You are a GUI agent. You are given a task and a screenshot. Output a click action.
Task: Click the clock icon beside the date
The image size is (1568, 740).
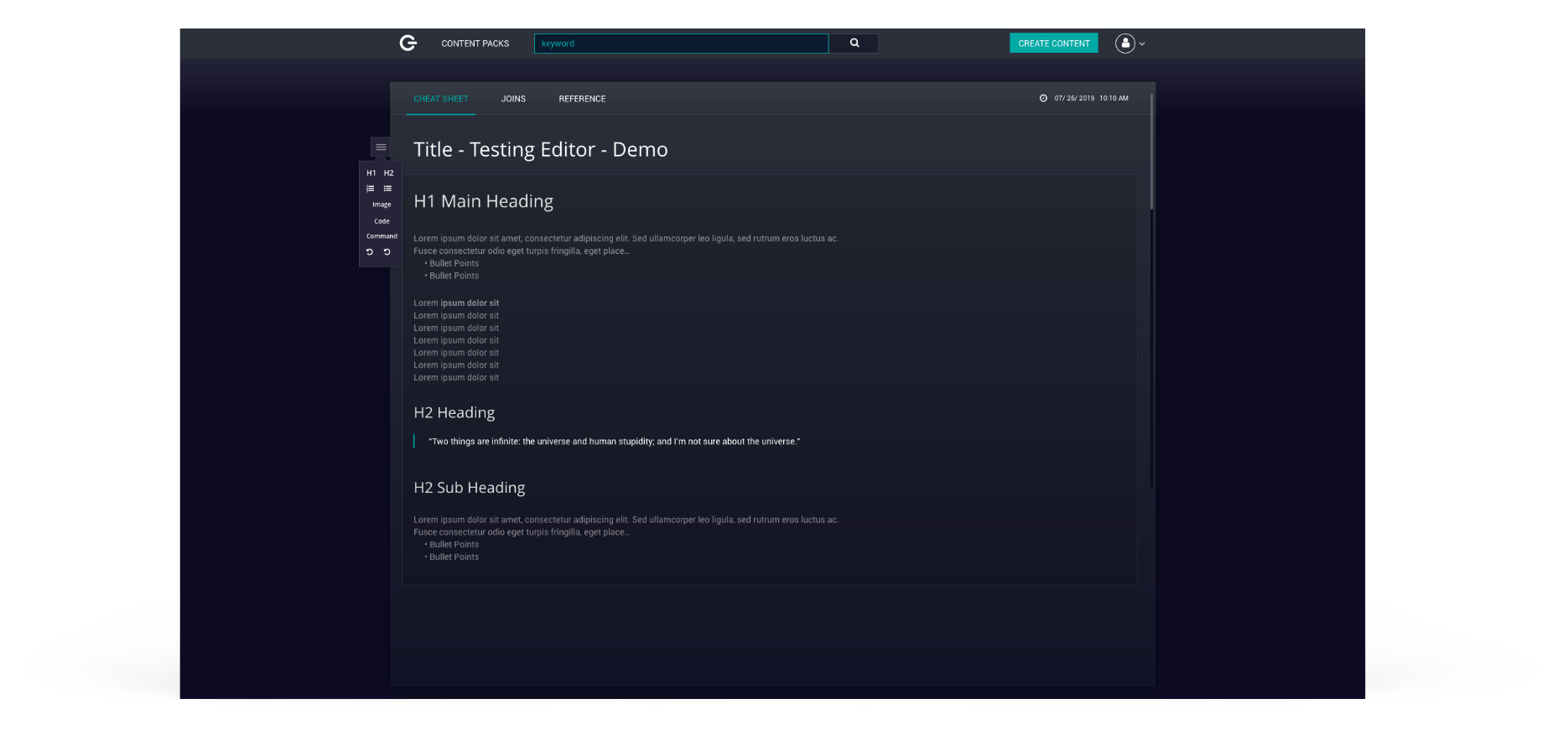1044,98
